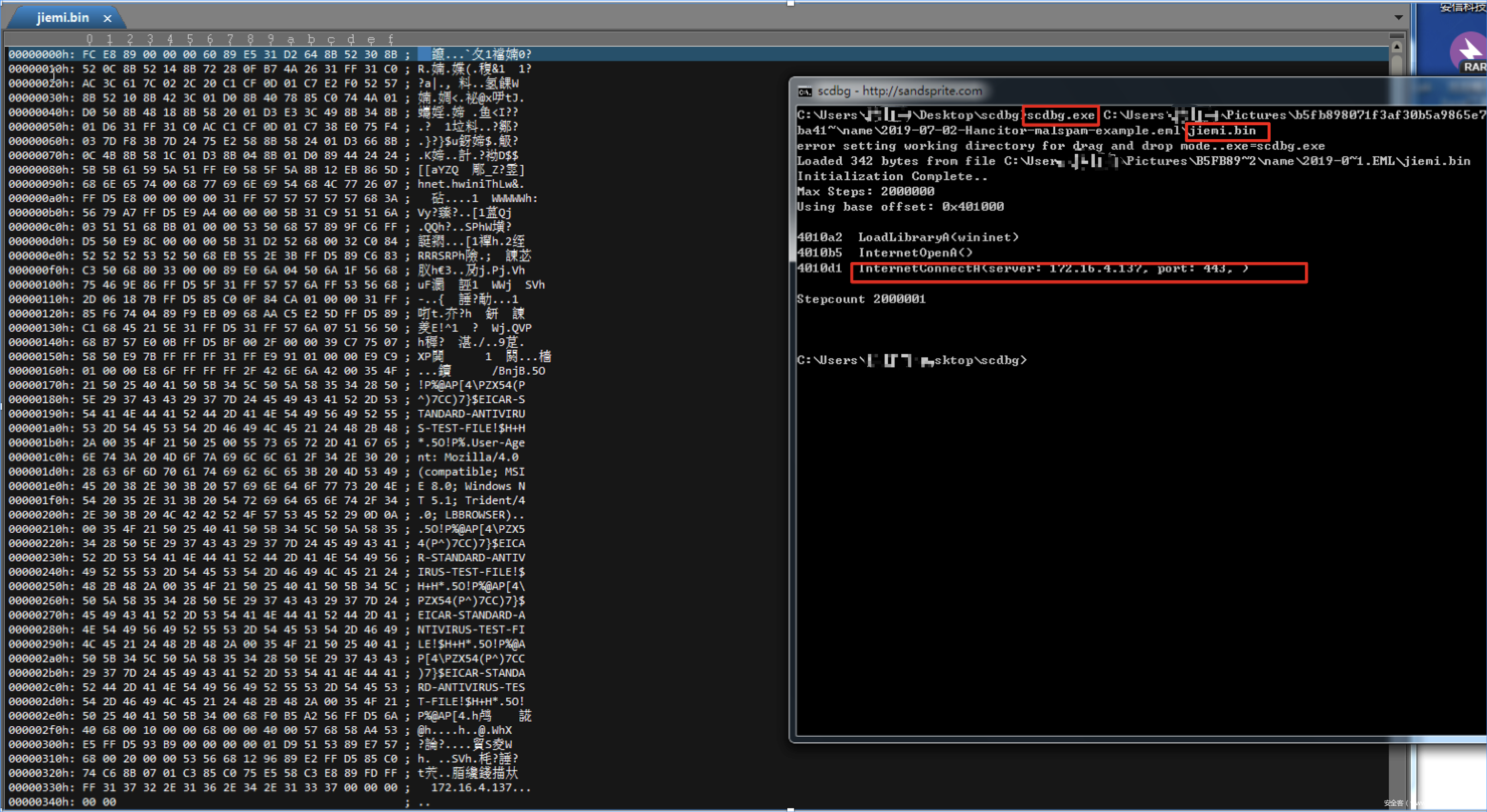Close the jiemi.bin tab
The image size is (1487, 812).
107,19
